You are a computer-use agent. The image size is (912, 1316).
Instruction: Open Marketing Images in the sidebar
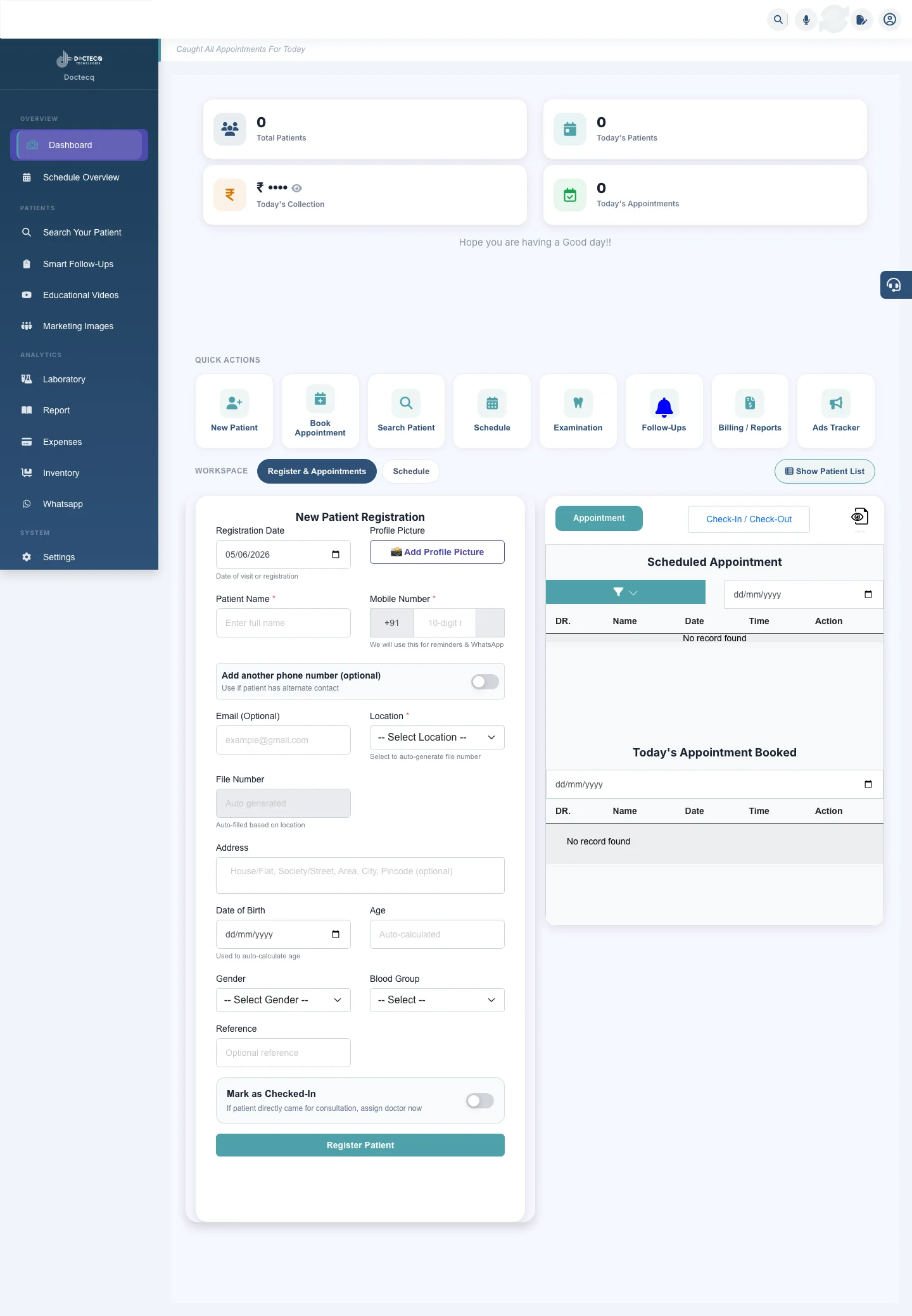(x=79, y=326)
